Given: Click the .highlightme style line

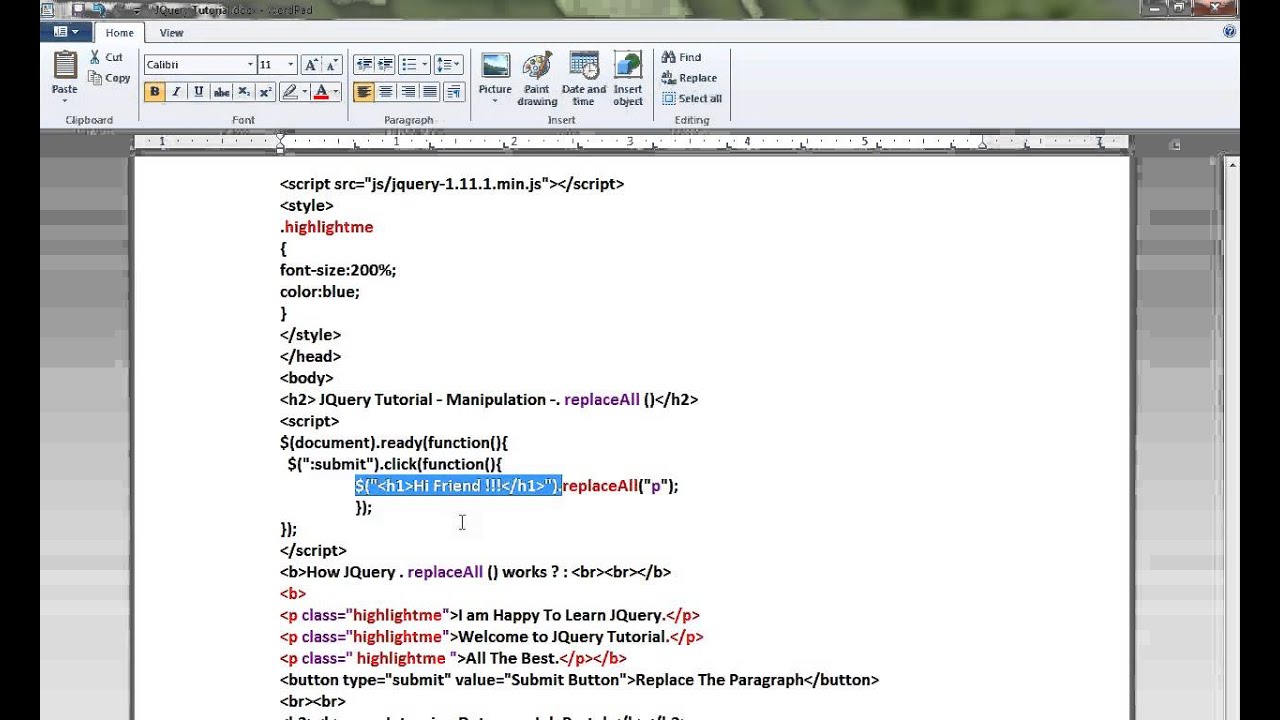Looking at the screenshot, I should tap(326, 227).
